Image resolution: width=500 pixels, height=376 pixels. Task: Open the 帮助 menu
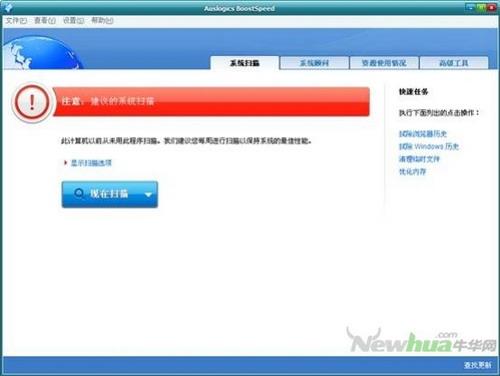[102, 21]
